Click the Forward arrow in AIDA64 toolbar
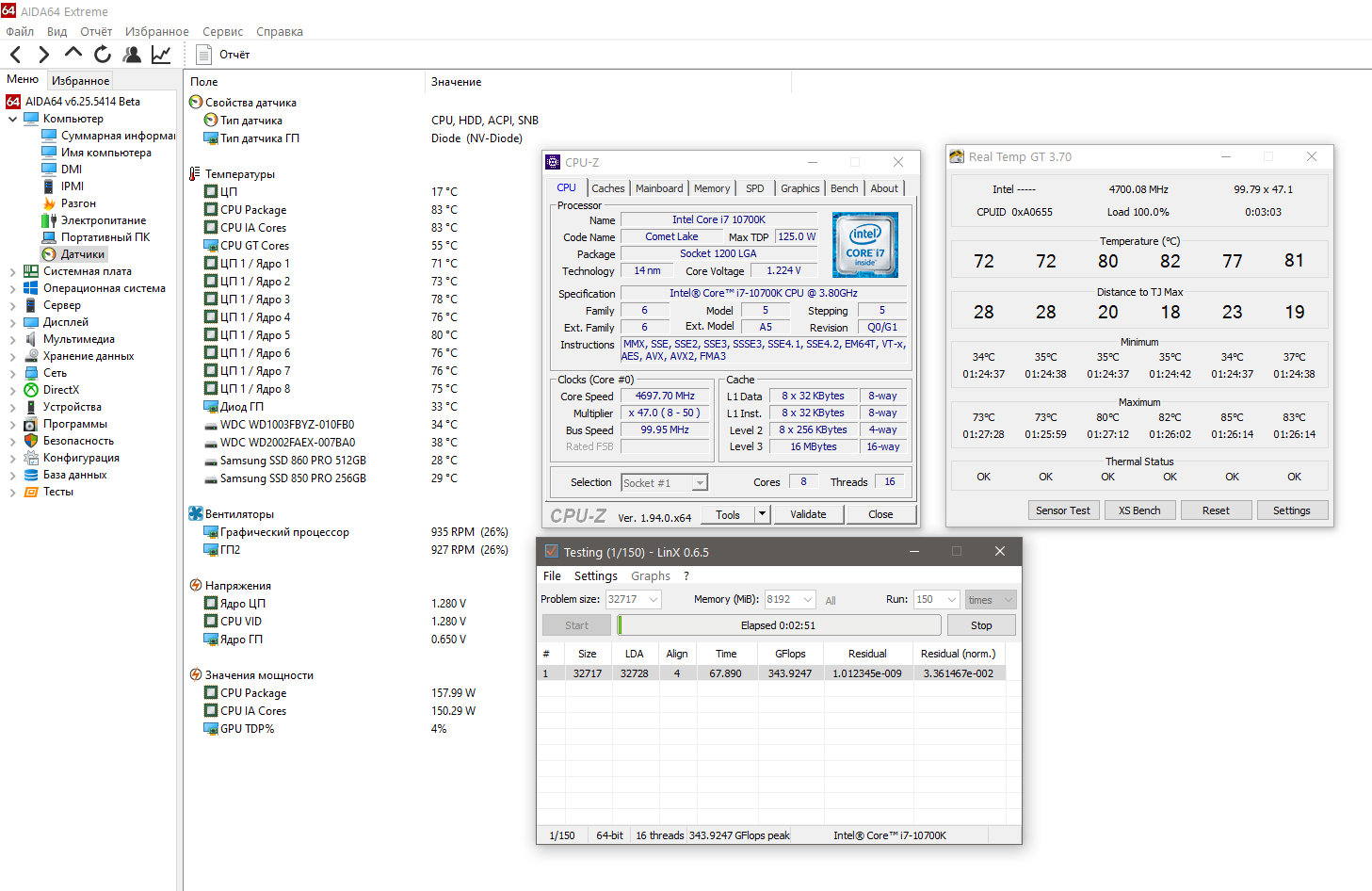The height and width of the screenshot is (891, 1372). [x=44, y=55]
